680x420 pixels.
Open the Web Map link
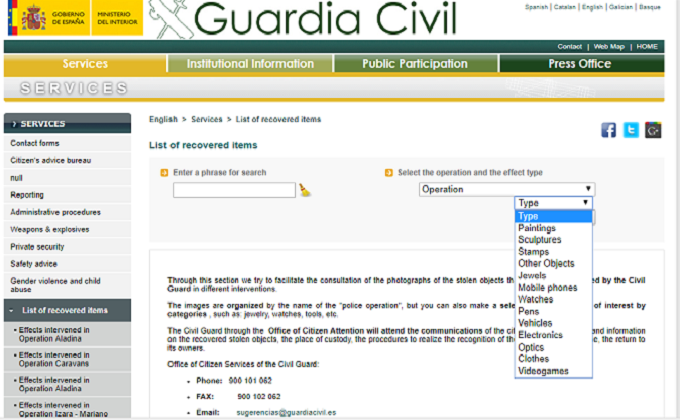[609, 46]
